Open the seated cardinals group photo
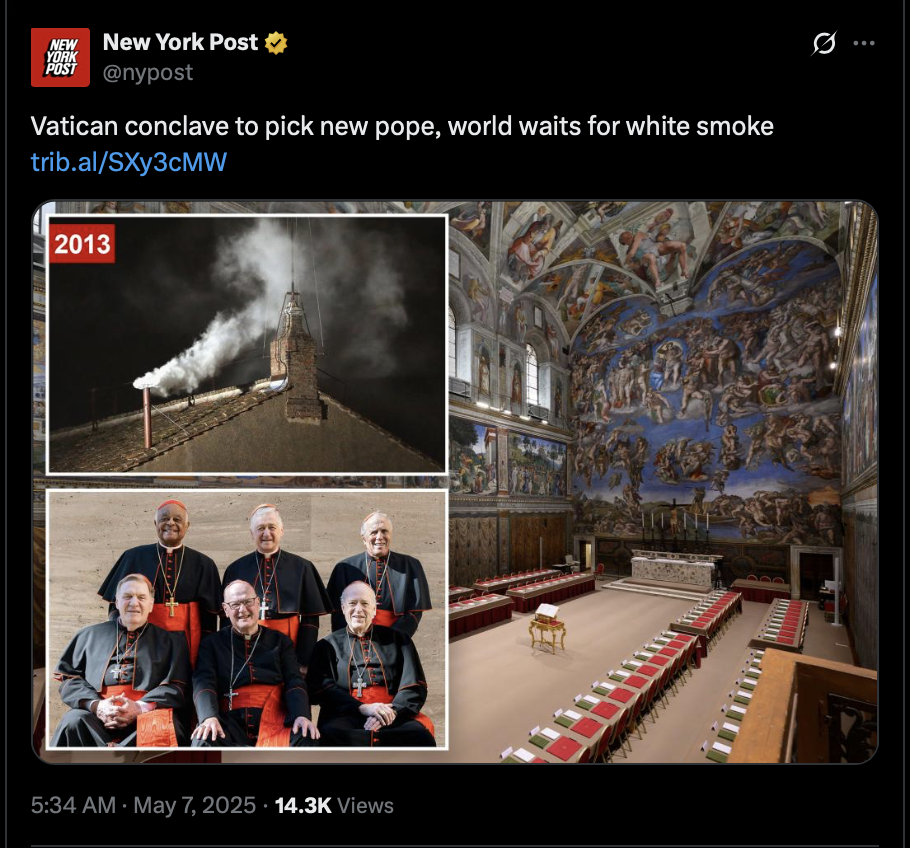Image resolution: width=910 pixels, height=848 pixels. pyautogui.click(x=247, y=619)
